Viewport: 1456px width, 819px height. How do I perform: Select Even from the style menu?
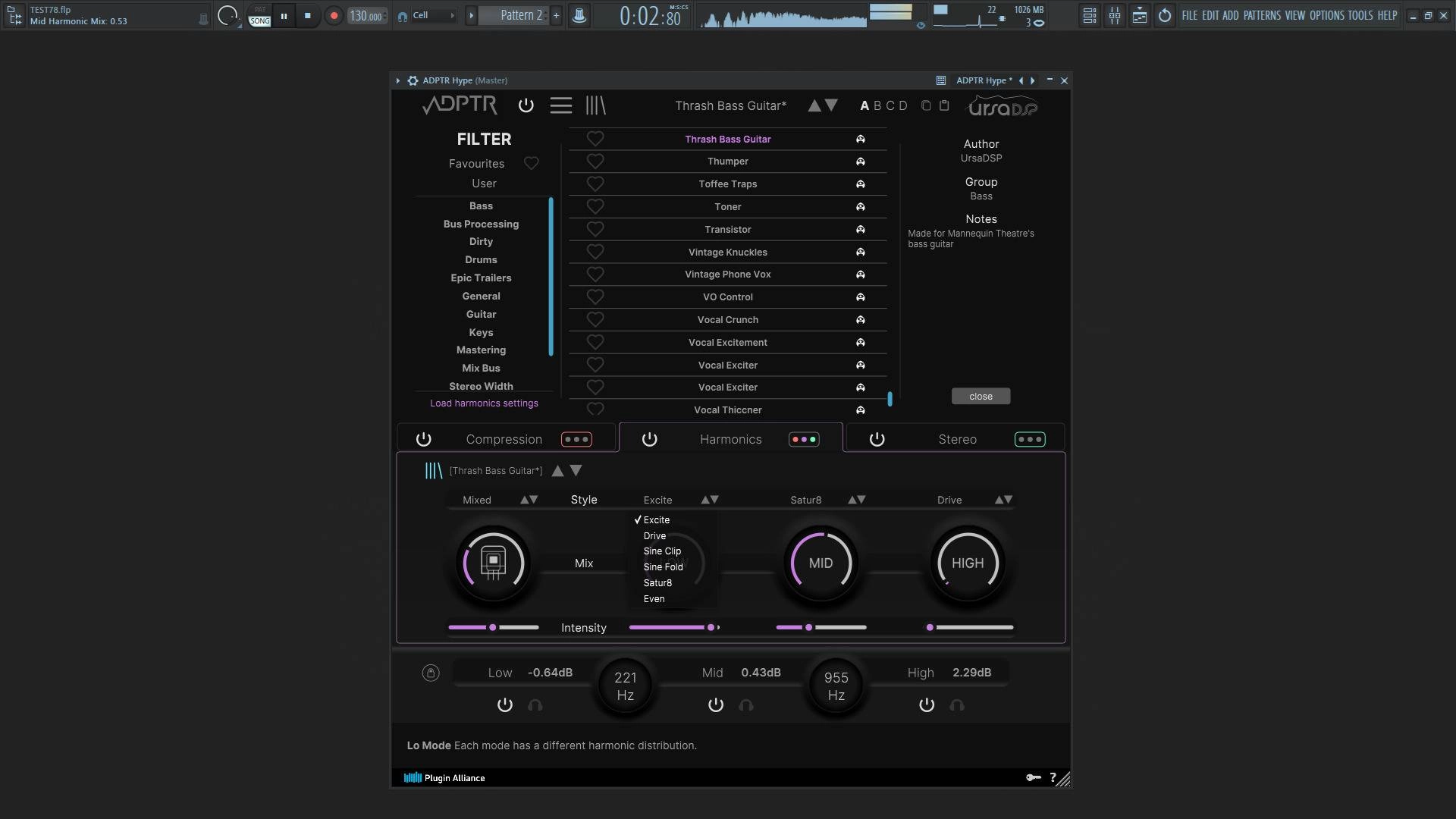[x=654, y=599]
